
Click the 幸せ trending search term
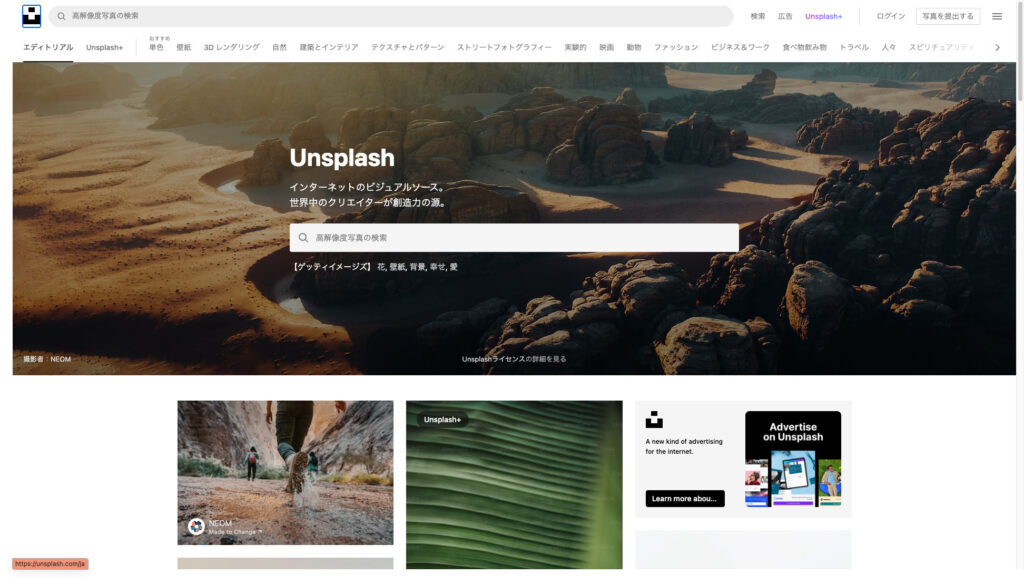pos(438,267)
